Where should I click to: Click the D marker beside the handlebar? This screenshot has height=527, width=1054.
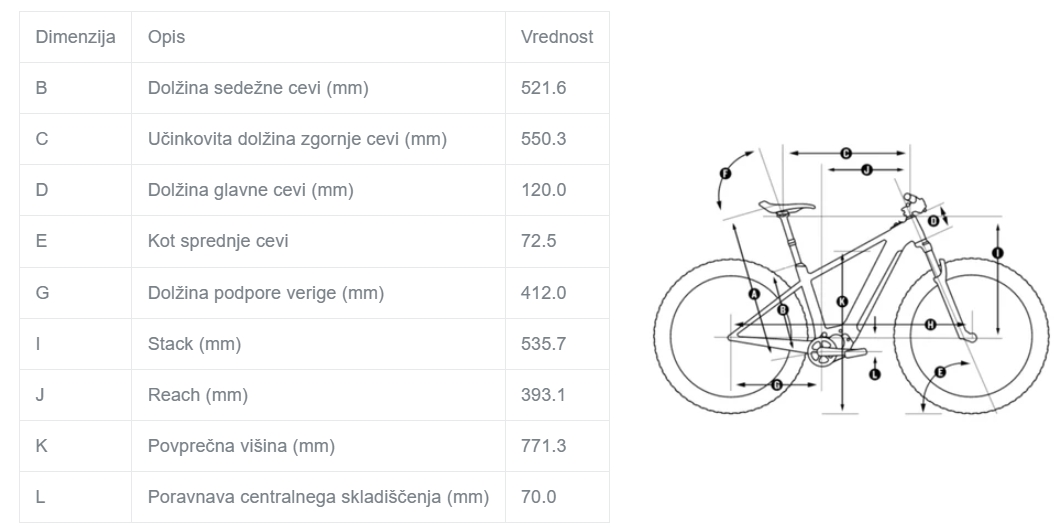[x=934, y=220]
